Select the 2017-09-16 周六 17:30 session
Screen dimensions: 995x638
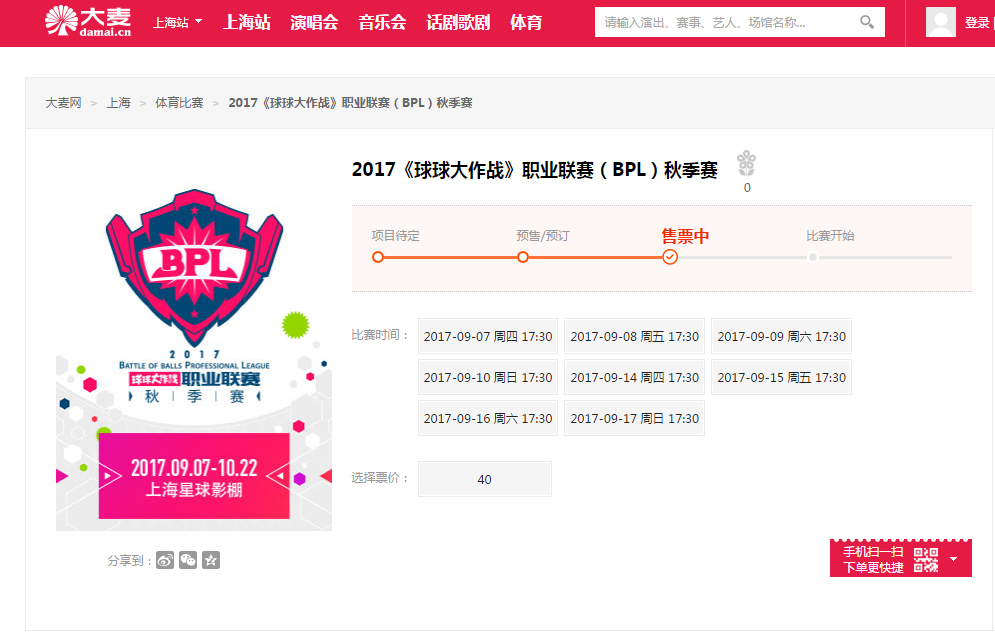[x=487, y=417]
